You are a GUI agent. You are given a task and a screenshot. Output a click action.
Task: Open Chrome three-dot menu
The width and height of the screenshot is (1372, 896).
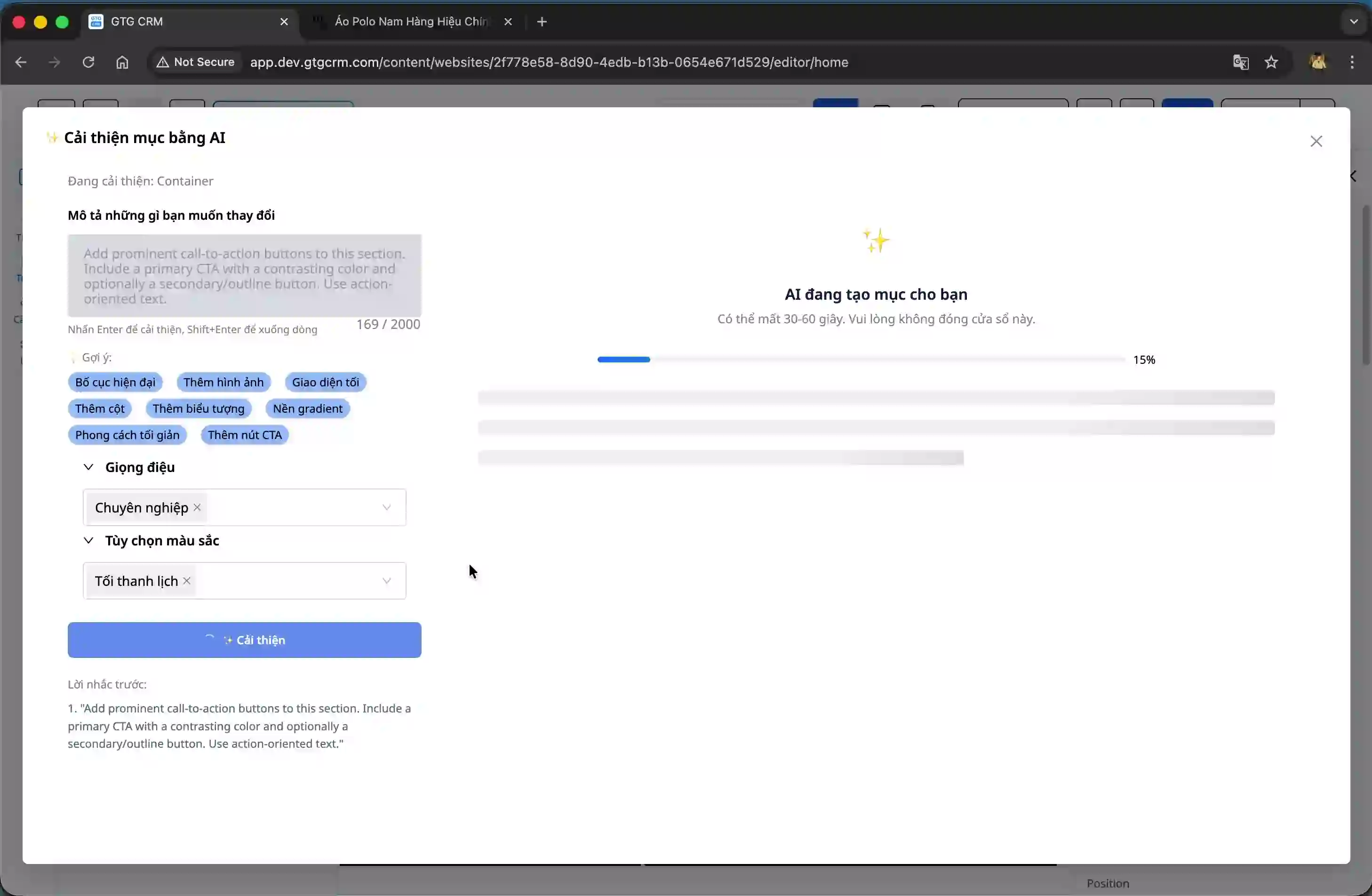click(x=1352, y=62)
